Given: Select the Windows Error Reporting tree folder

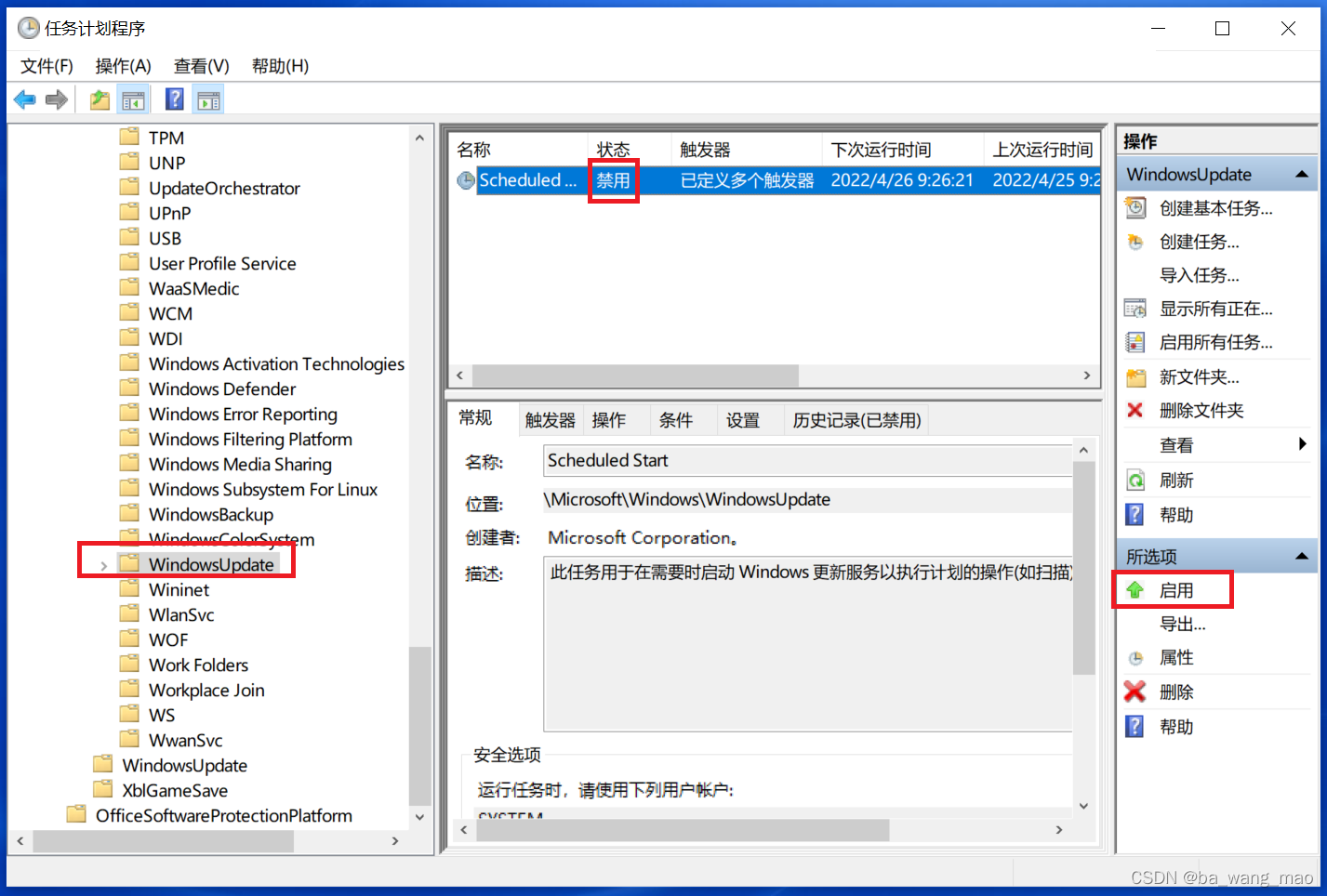Looking at the screenshot, I should click(243, 414).
